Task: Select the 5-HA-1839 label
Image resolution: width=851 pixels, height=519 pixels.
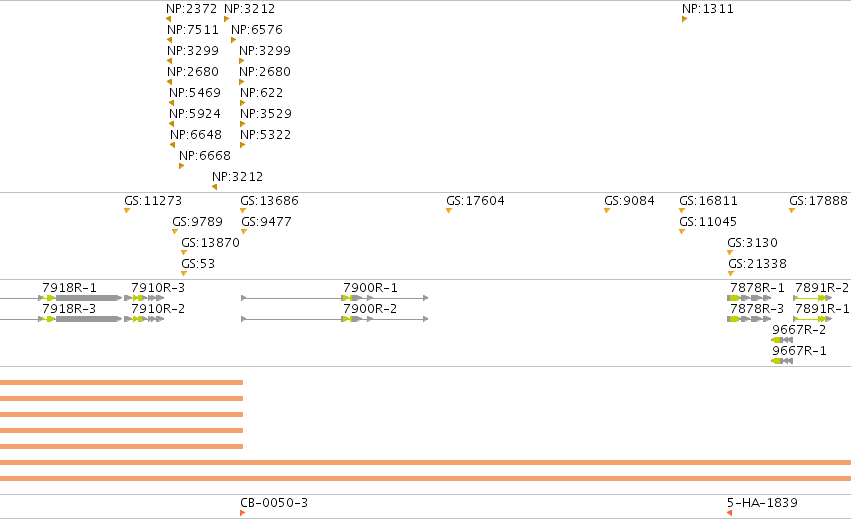Action: pos(763,503)
